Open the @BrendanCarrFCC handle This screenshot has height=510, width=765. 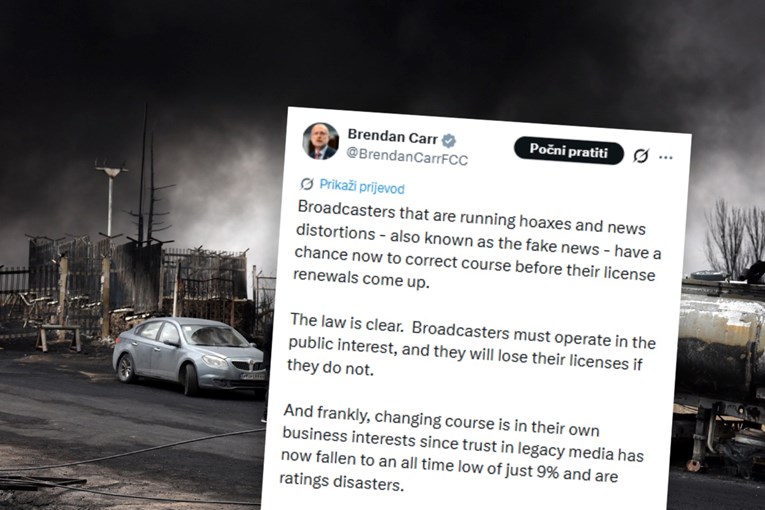coord(407,156)
